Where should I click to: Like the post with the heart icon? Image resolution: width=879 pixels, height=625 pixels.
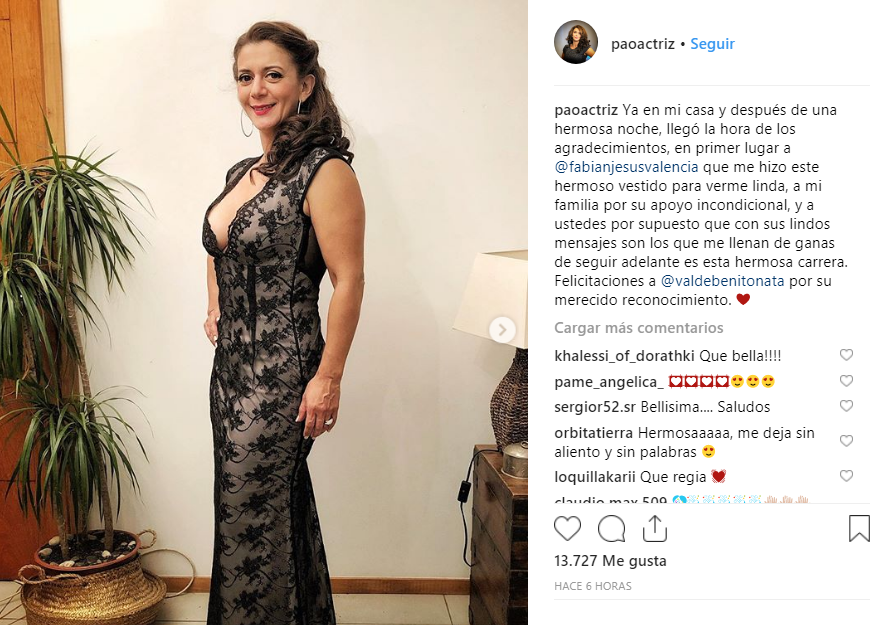coord(567,529)
